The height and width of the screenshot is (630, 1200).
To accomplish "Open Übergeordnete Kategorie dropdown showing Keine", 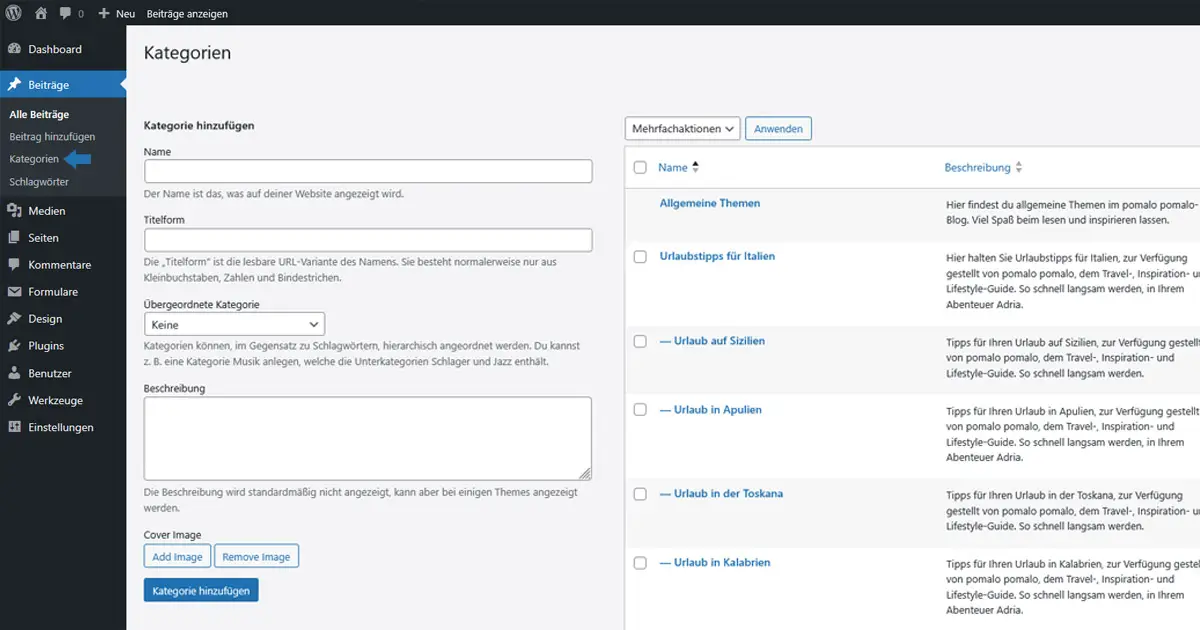I will [x=234, y=324].
